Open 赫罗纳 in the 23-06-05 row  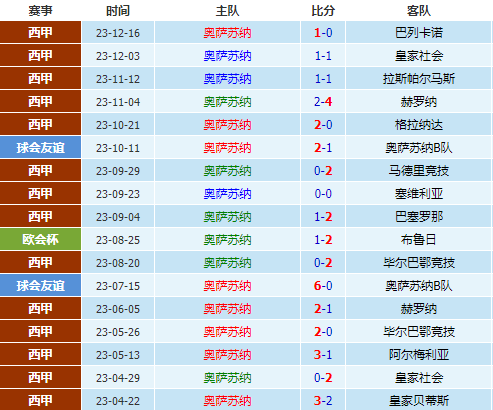point(419,309)
